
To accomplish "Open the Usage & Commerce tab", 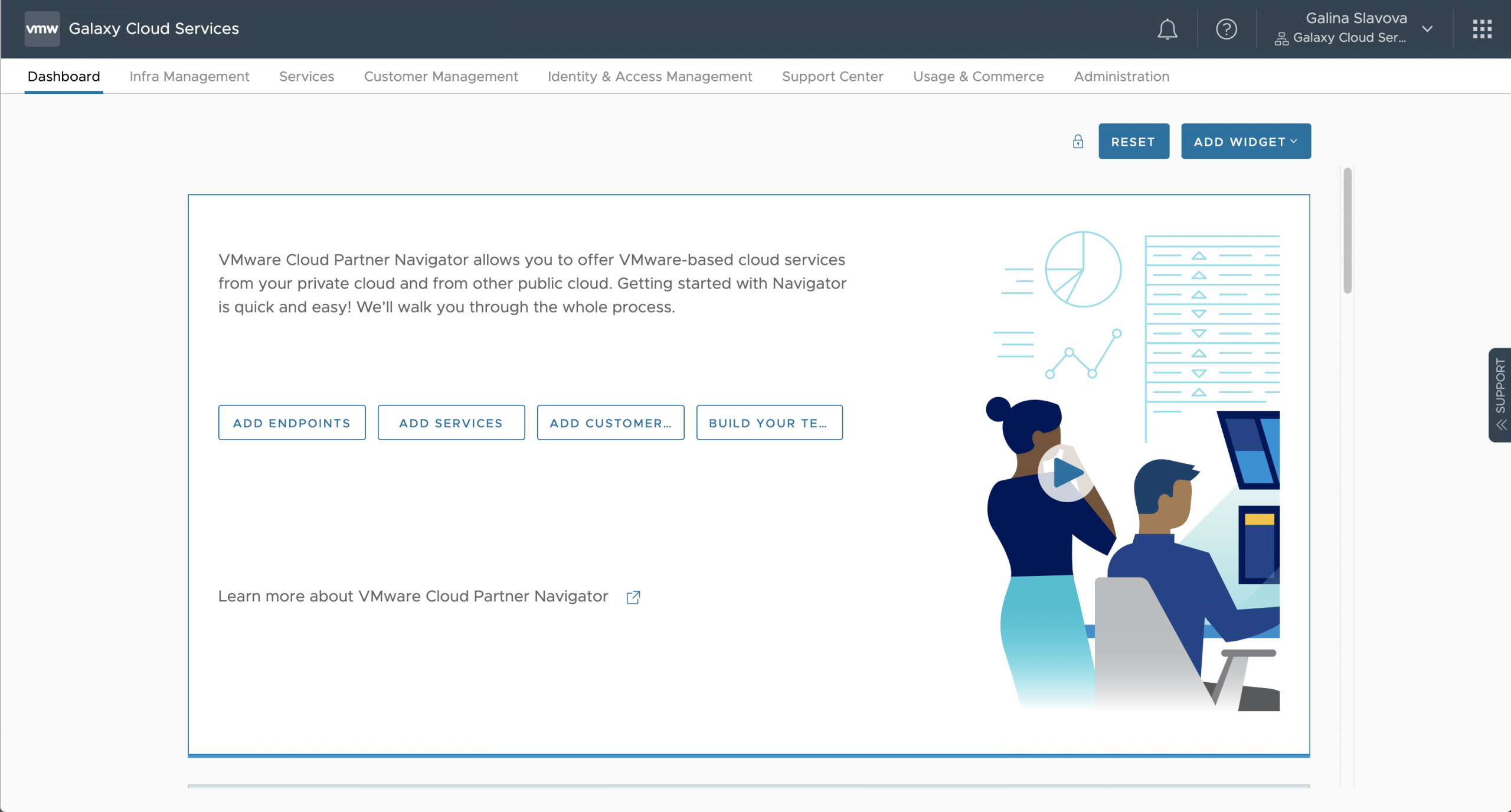I will (978, 77).
